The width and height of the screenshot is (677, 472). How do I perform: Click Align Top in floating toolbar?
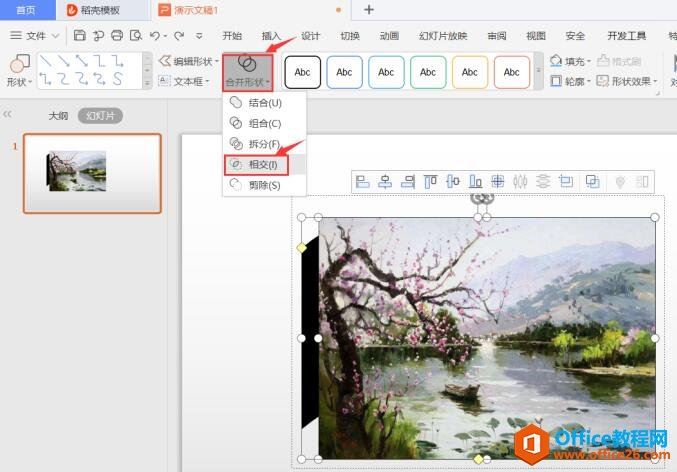(x=430, y=182)
